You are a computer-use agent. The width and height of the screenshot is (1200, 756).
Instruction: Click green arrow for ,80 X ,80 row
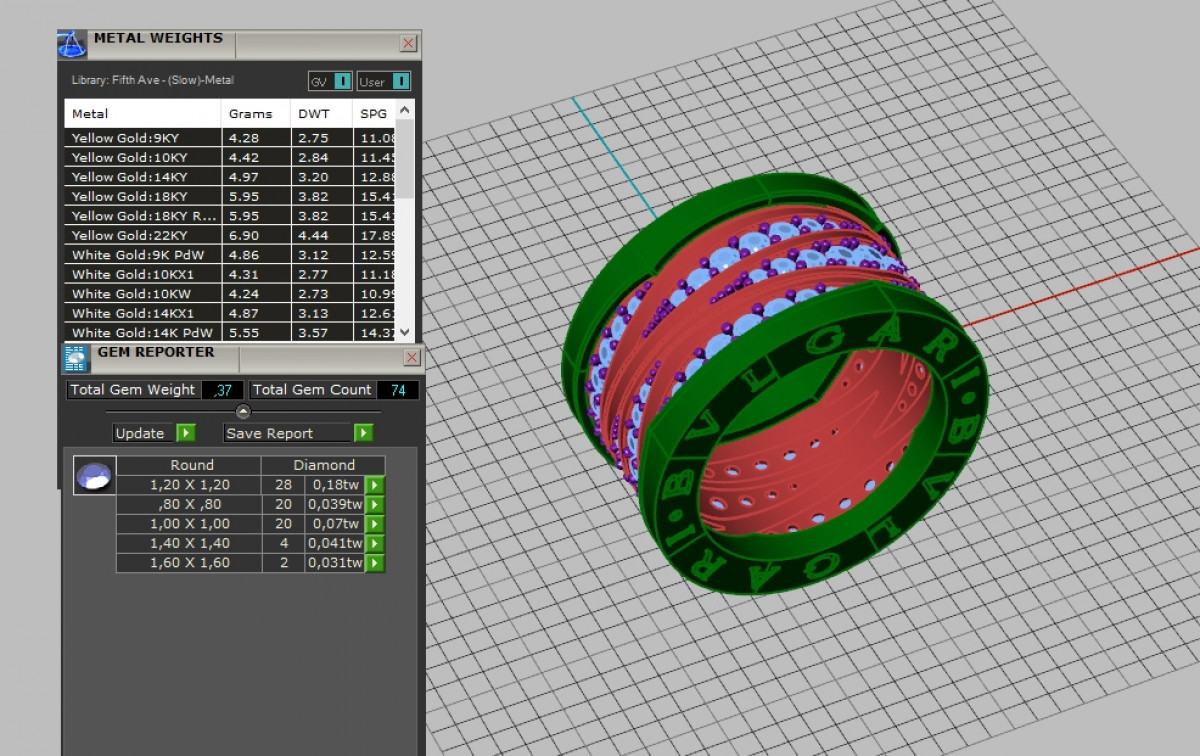(x=374, y=504)
